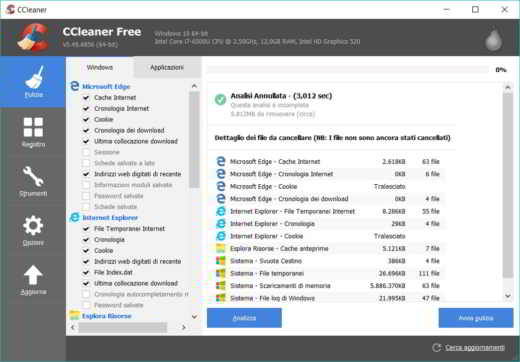Click the results vertical scrollbar thumb
520x362 pixels.
pos(508,185)
